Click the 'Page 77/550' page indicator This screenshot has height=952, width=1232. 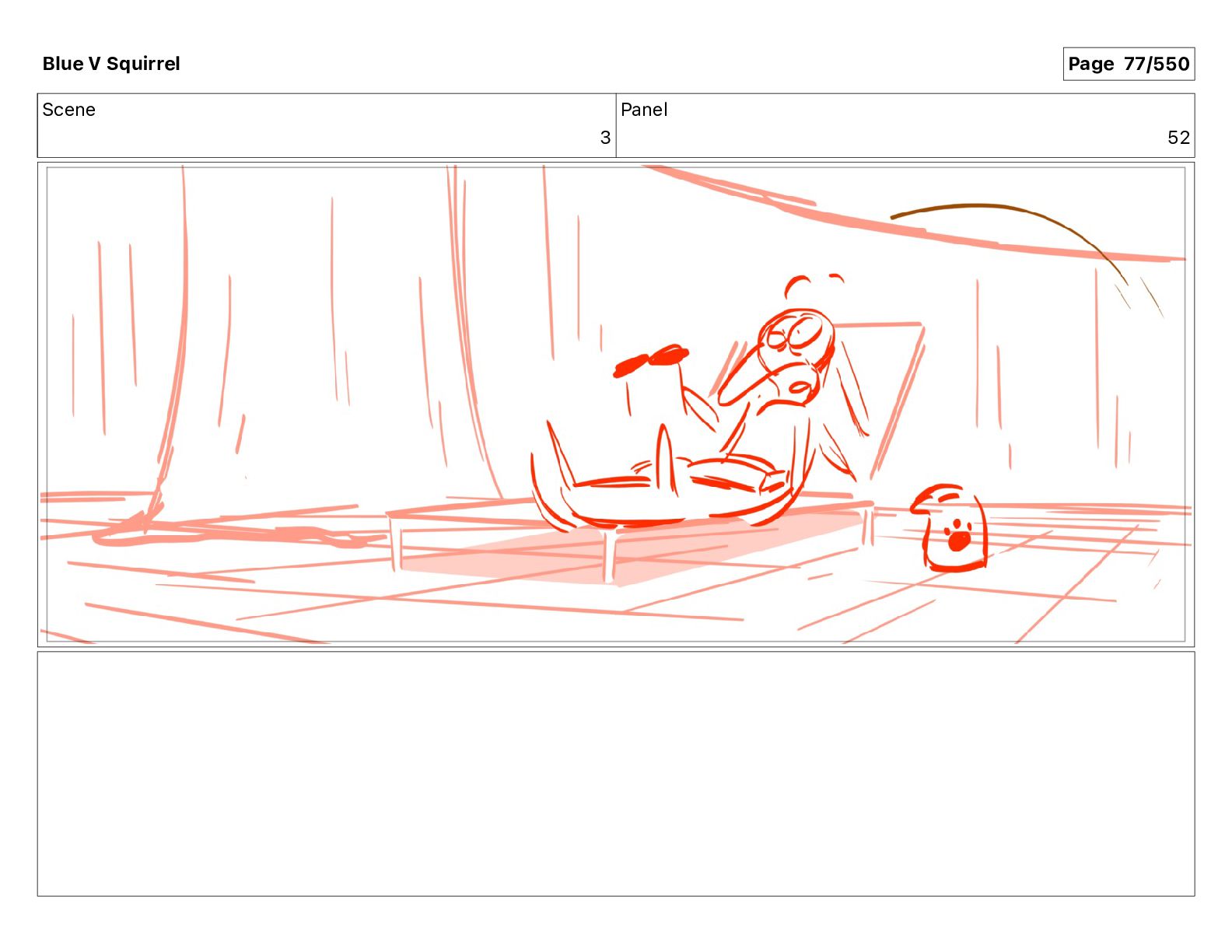pyautogui.click(x=1129, y=64)
